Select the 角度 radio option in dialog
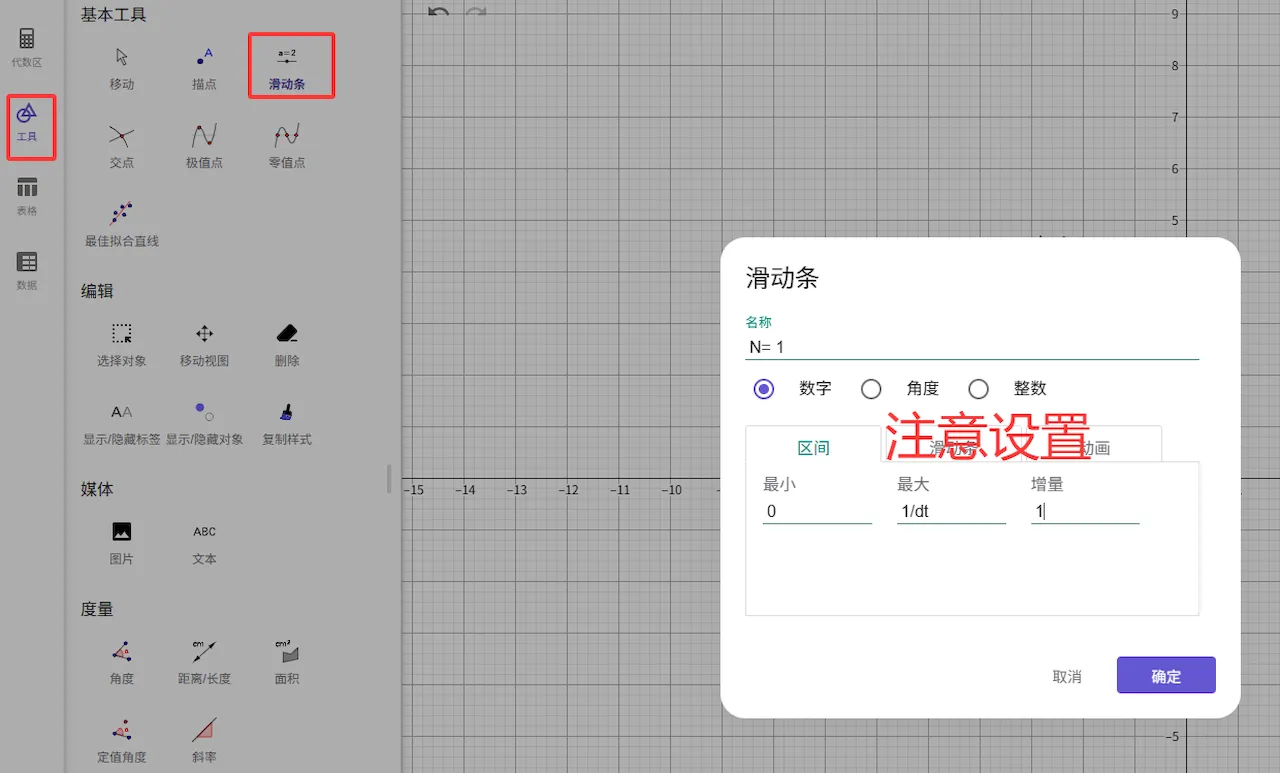 [x=871, y=389]
